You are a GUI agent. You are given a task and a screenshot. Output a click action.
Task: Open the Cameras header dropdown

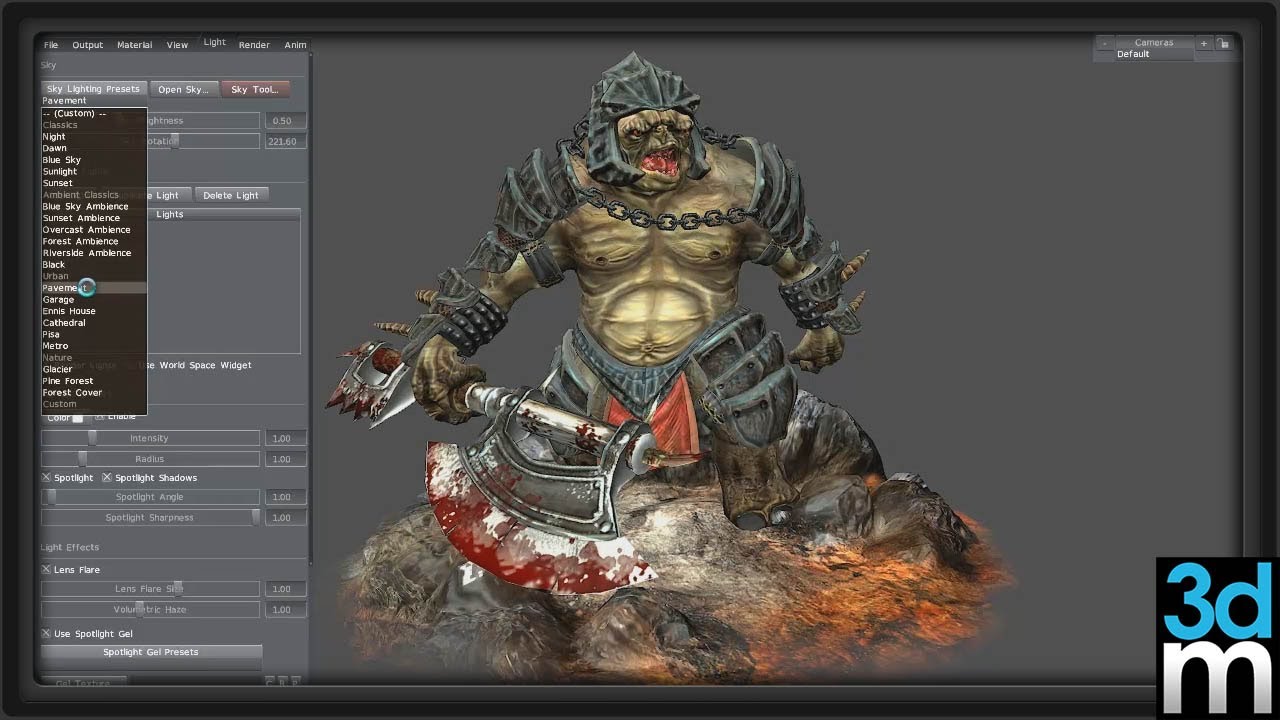point(1154,43)
